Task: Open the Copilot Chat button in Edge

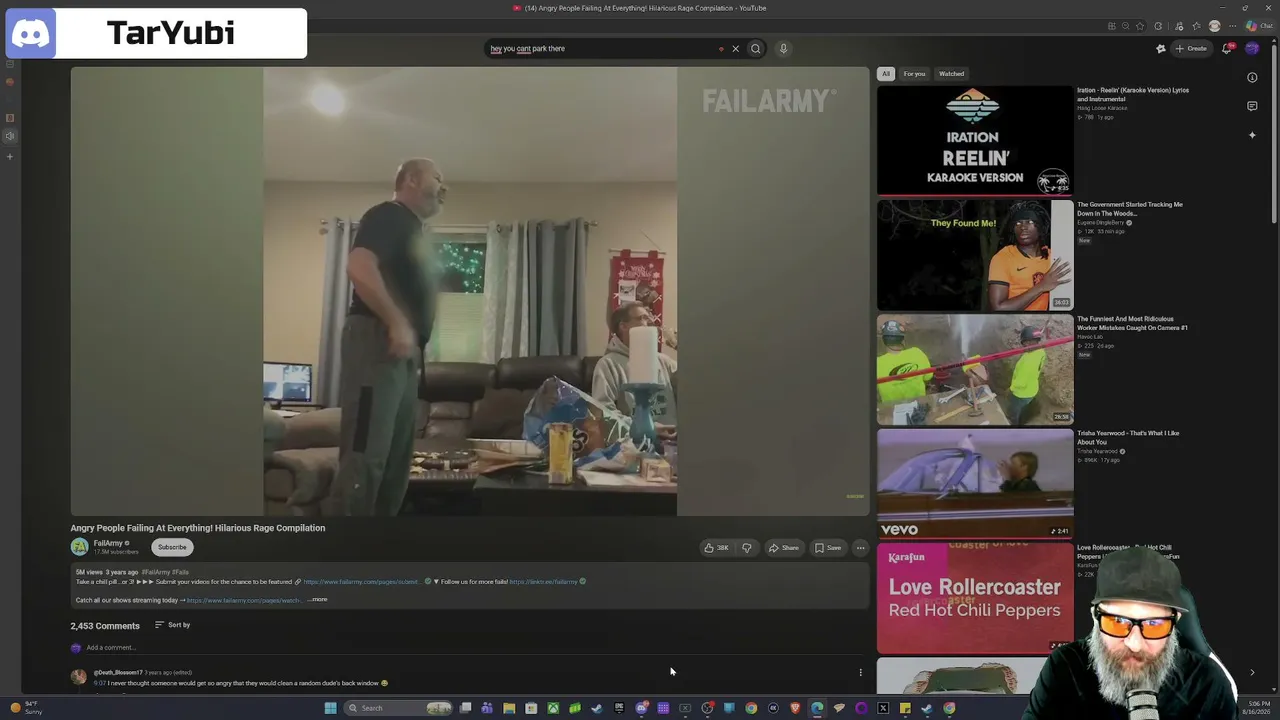Action: pos(1259,26)
